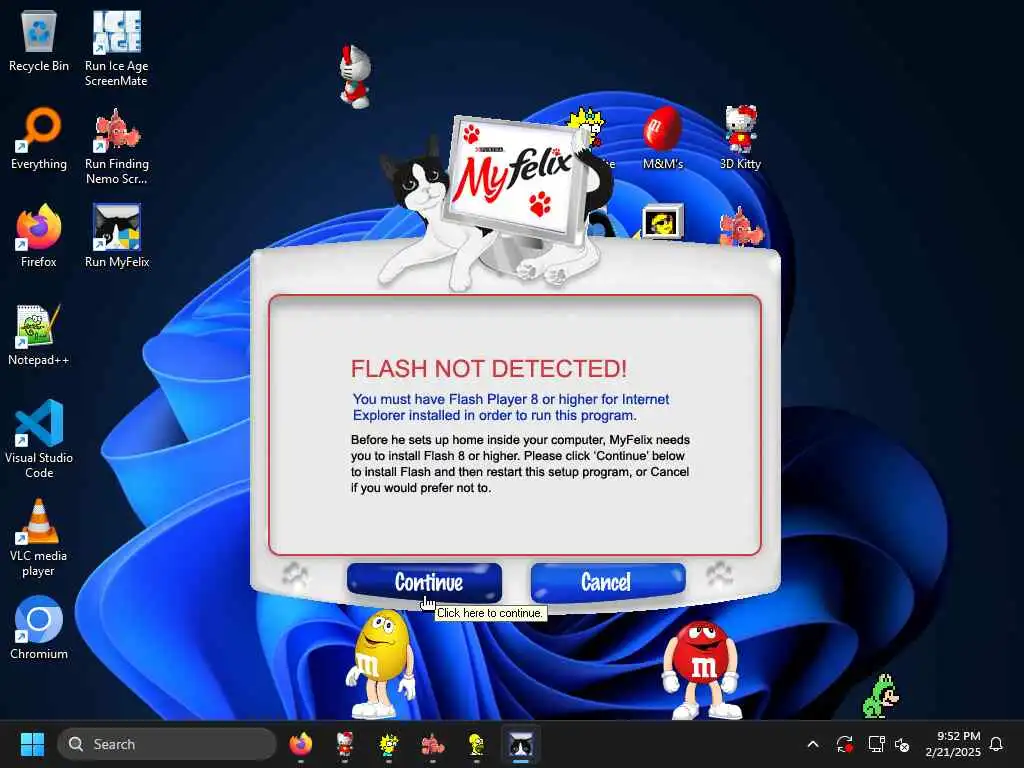The image size is (1024, 768).
Task: Select the Everything search desktop shortcut
Action: (39, 138)
